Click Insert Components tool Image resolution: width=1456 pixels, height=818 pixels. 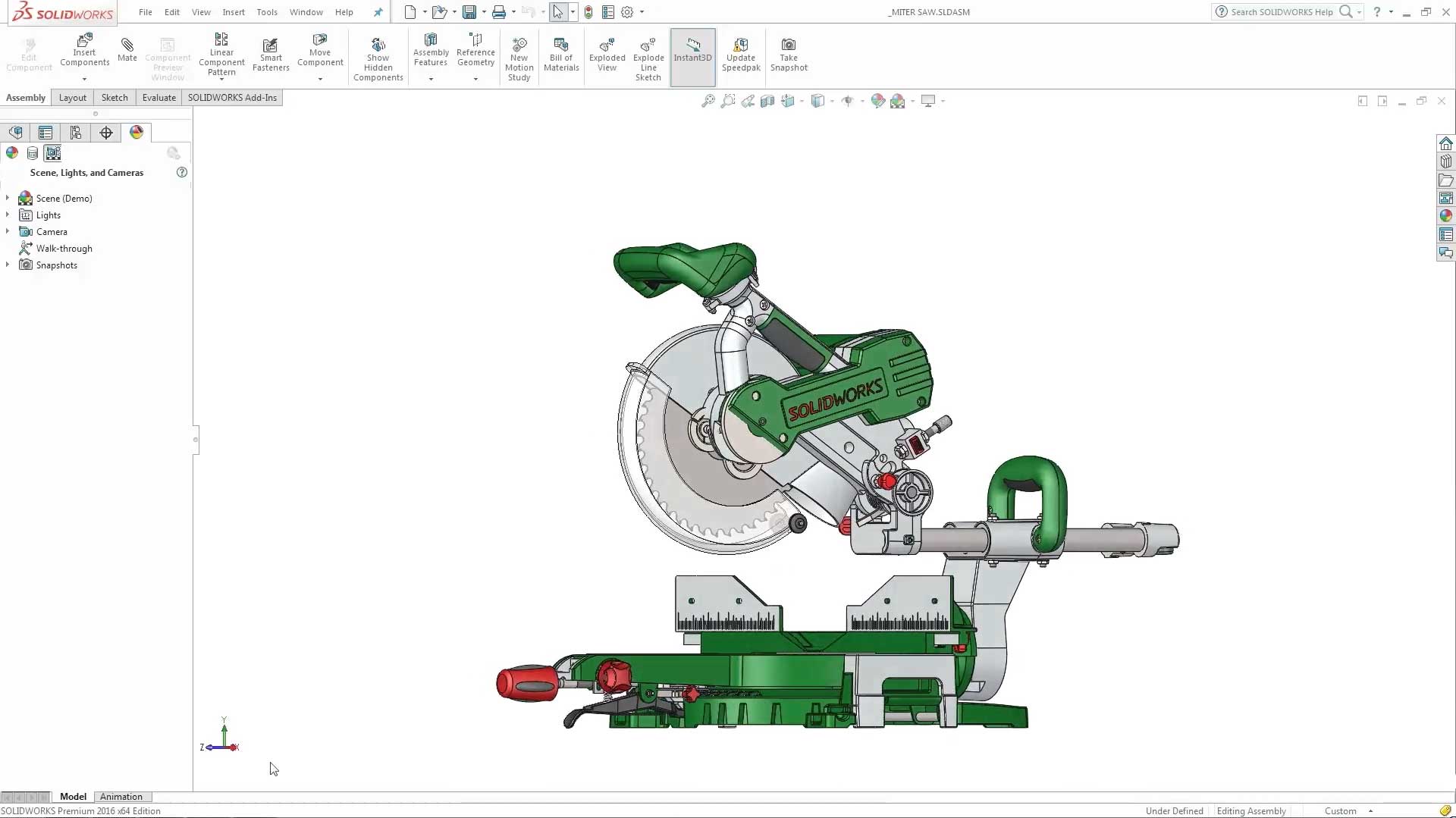coord(84,50)
